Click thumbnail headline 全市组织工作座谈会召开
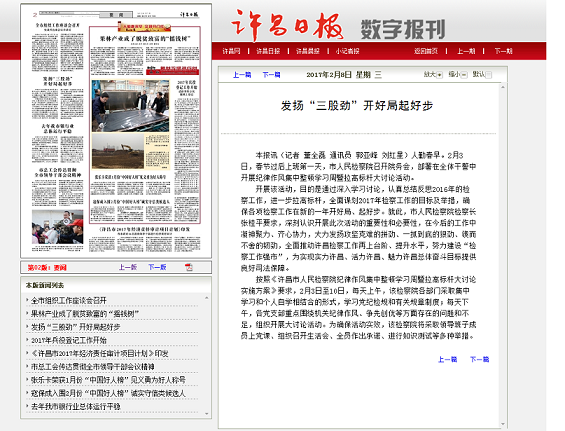 [x=58, y=26]
